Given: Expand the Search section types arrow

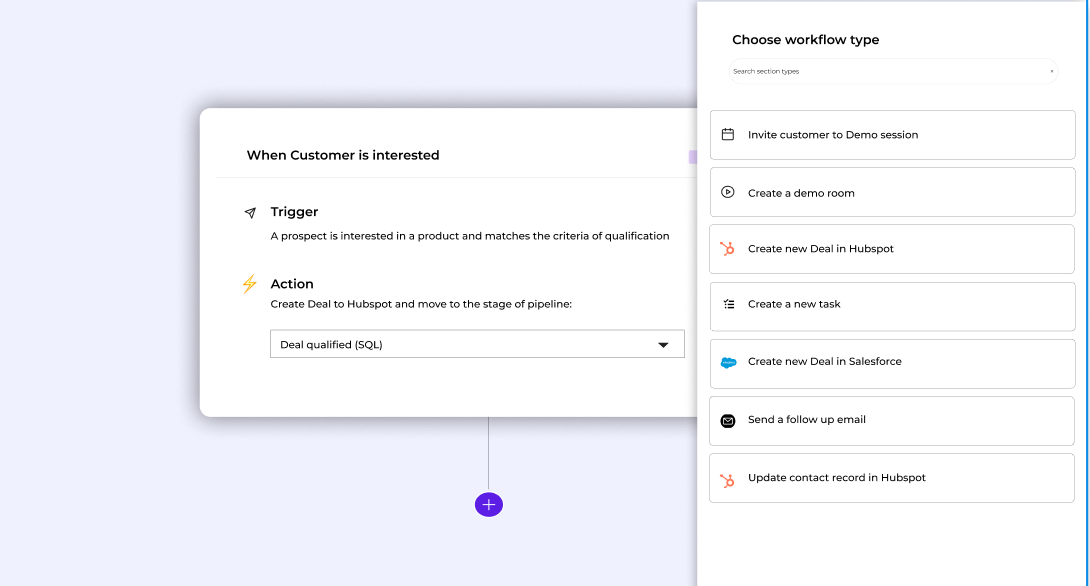Looking at the screenshot, I should coord(1051,72).
